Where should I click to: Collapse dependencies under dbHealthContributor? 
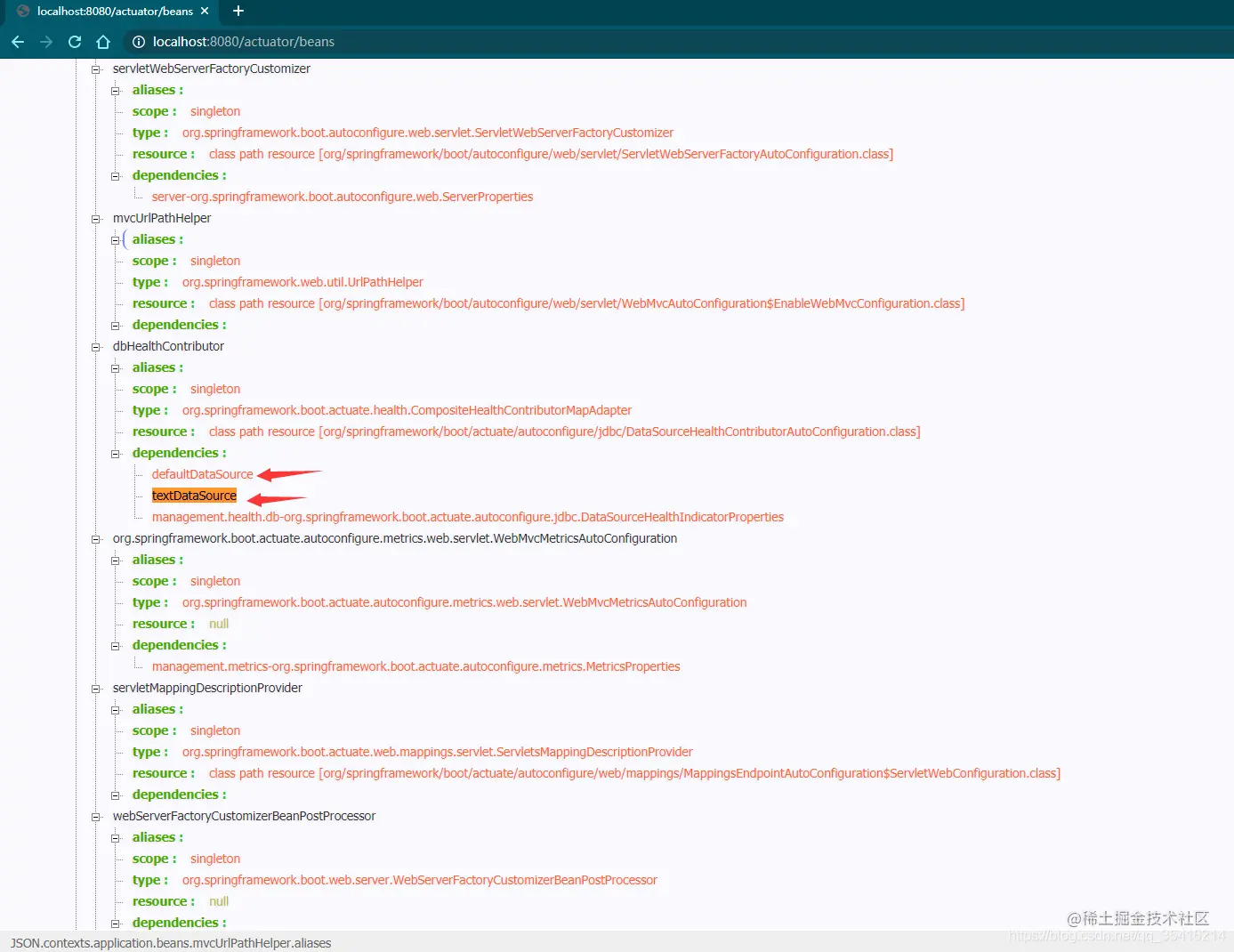[x=115, y=454]
